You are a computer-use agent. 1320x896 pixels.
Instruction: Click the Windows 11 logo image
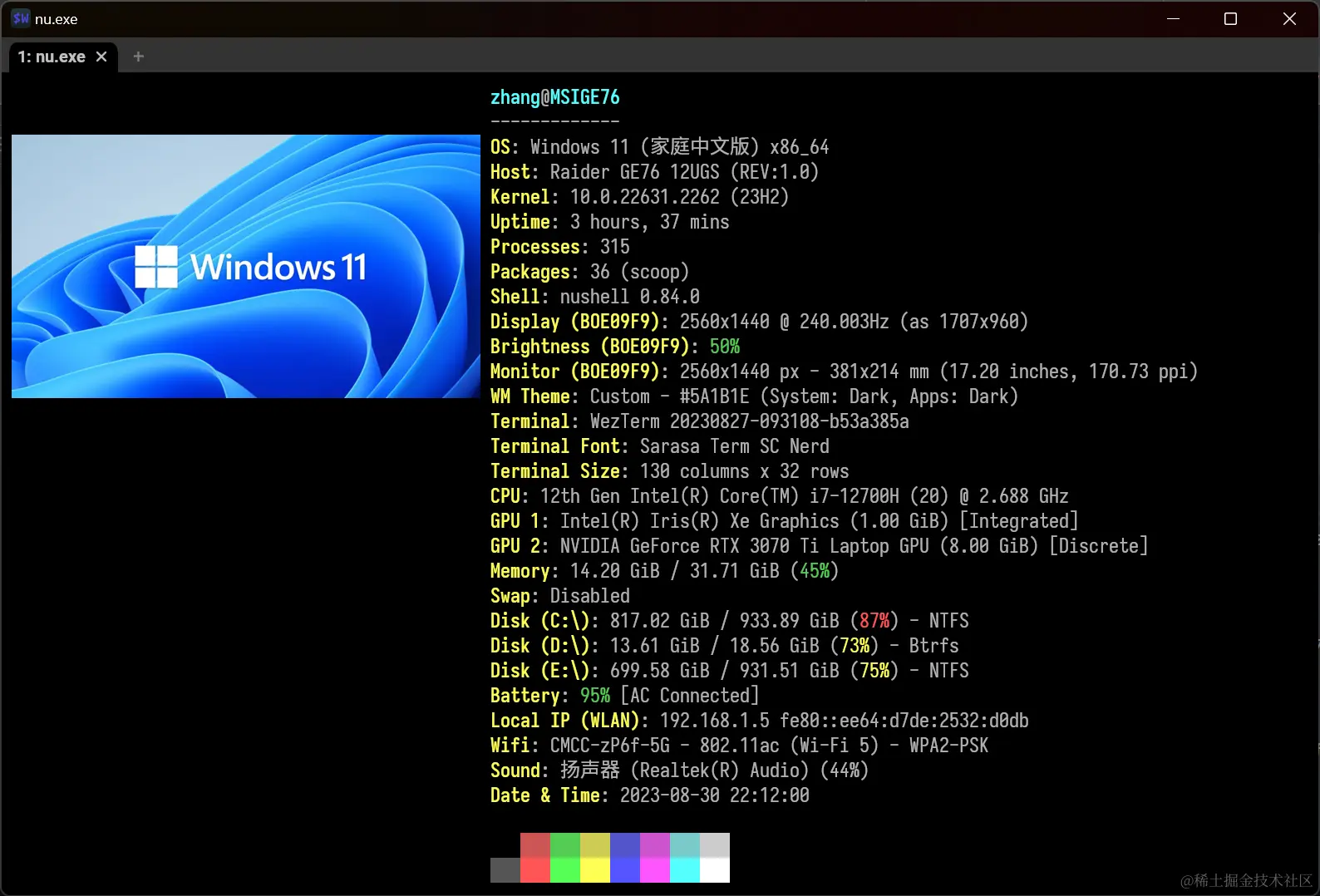pyautogui.click(x=246, y=266)
